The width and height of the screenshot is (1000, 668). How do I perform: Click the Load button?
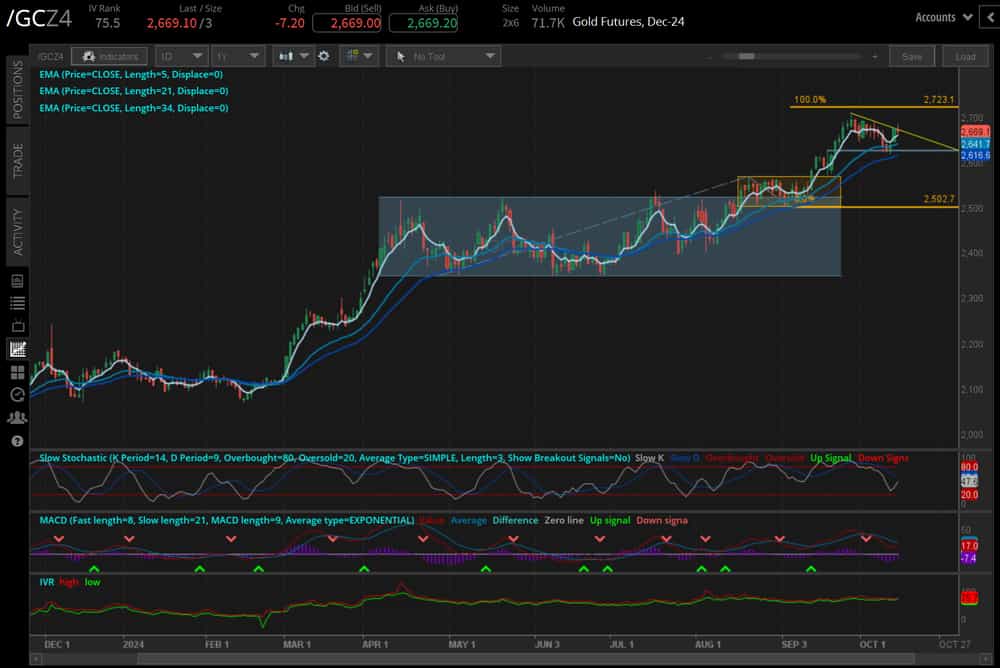tap(966, 56)
